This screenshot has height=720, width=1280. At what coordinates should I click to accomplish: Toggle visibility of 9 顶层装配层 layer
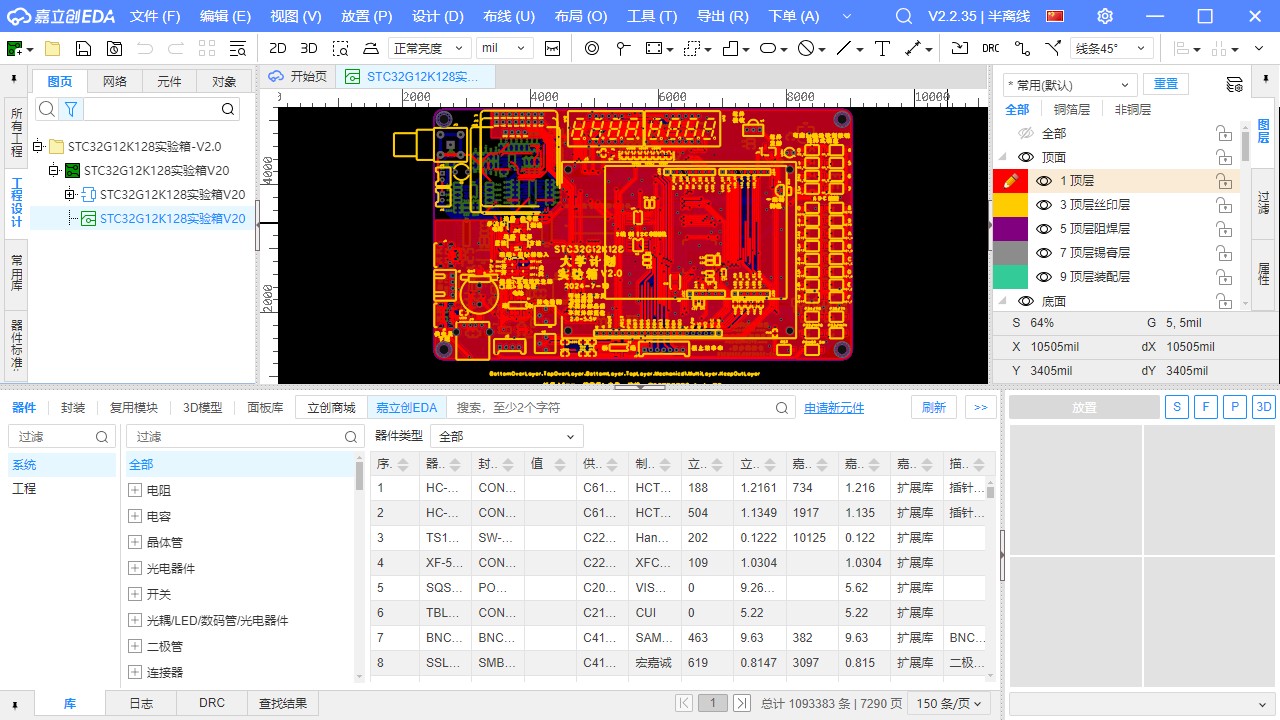tap(1044, 277)
